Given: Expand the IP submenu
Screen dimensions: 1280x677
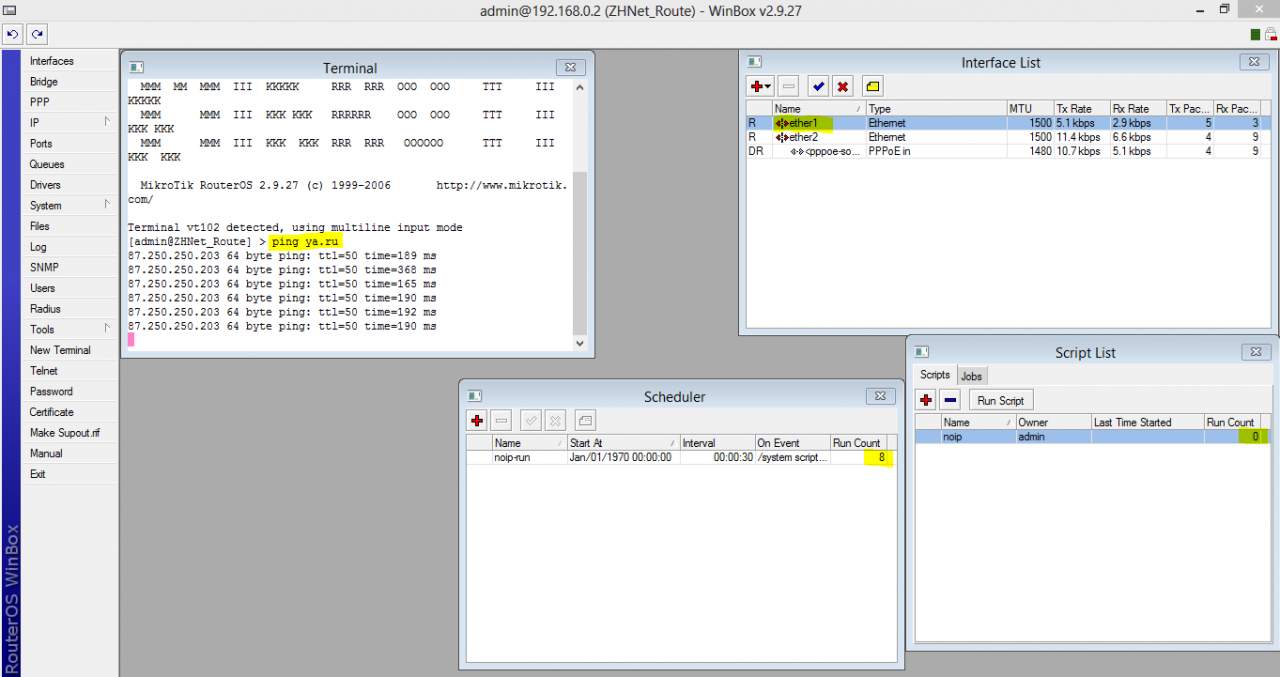Looking at the screenshot, I should pos(69,123).
